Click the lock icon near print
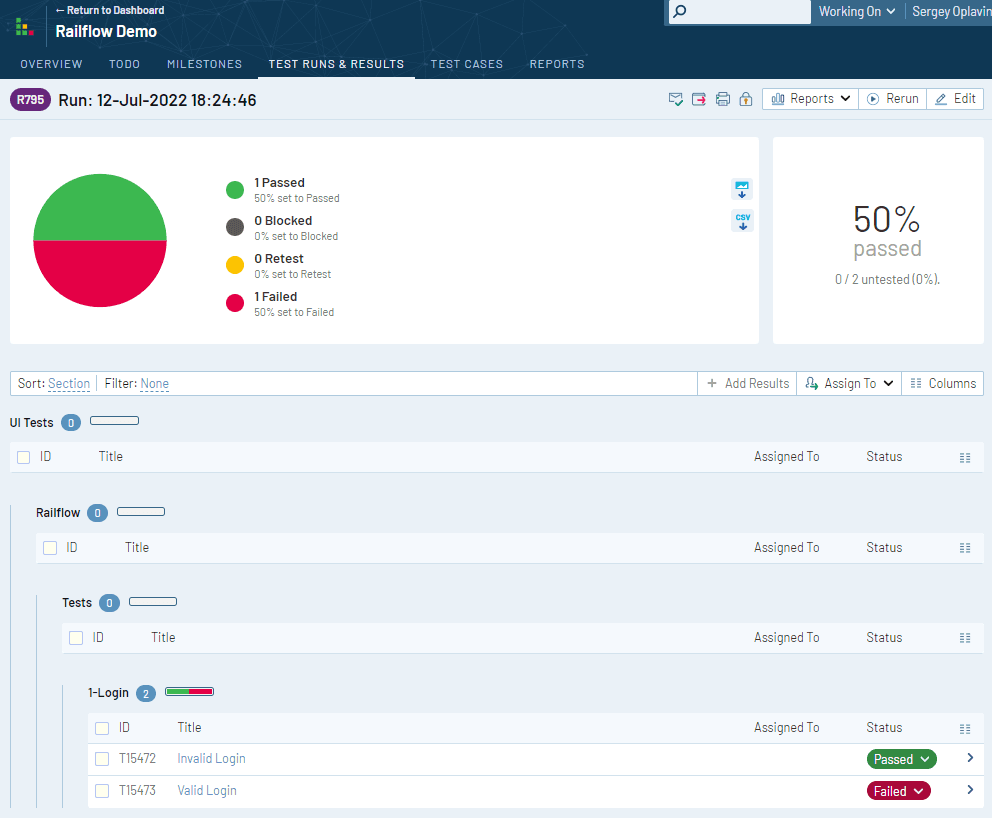Image resolution: width=992 pixels, height=818 pixels. click(x=746, y=98)
